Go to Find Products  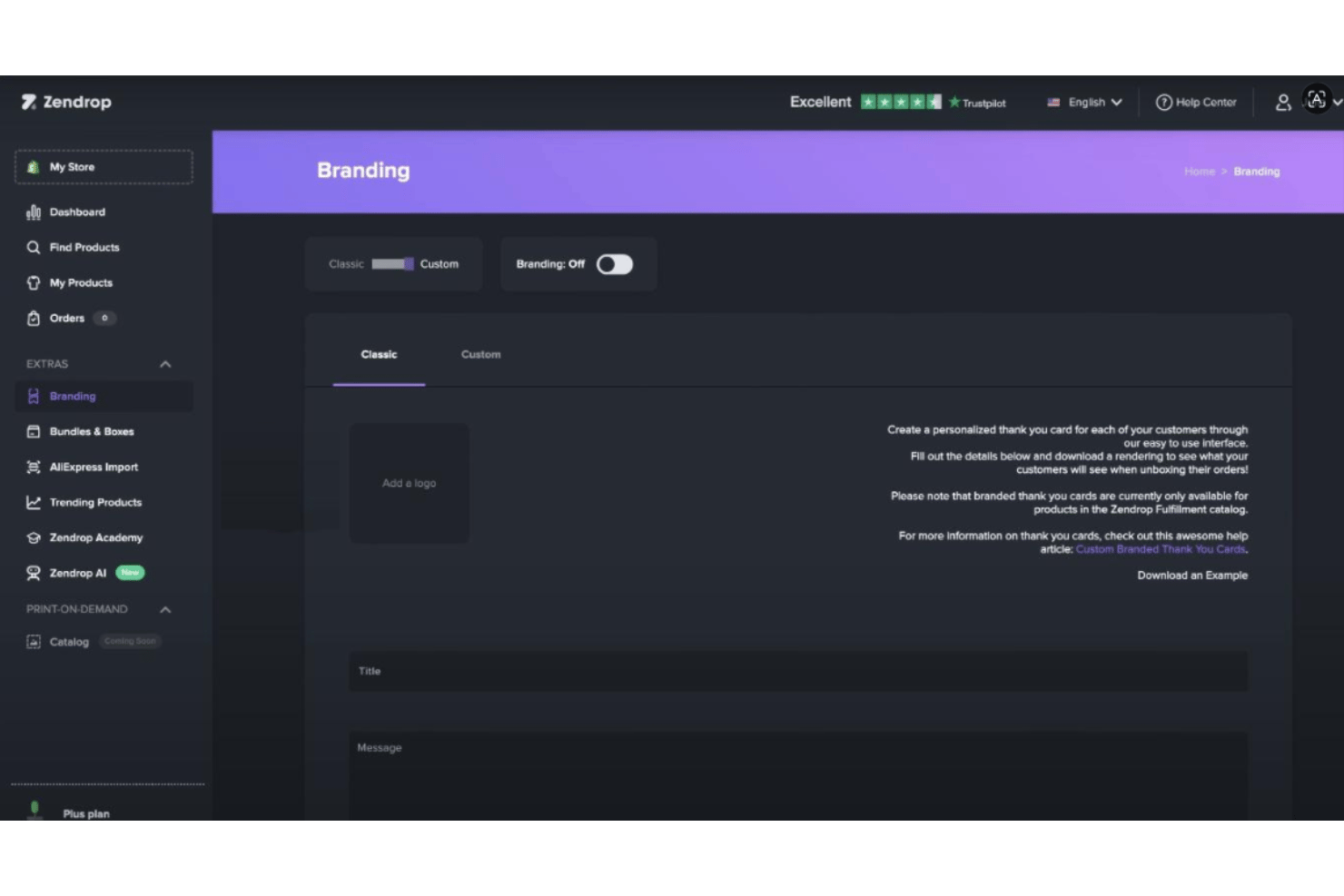(x=84, y=247)
